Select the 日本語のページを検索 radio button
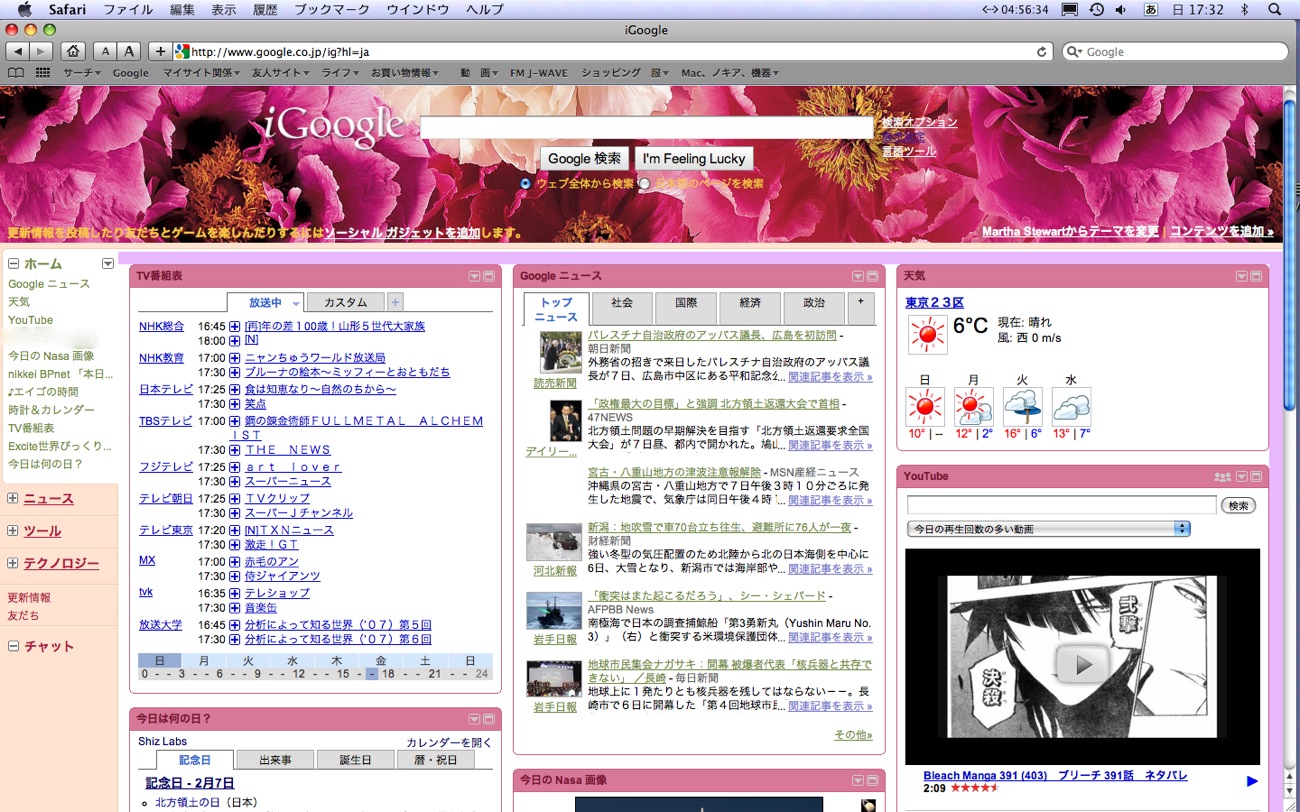1300x812 pixels. (x=644, y=184)
